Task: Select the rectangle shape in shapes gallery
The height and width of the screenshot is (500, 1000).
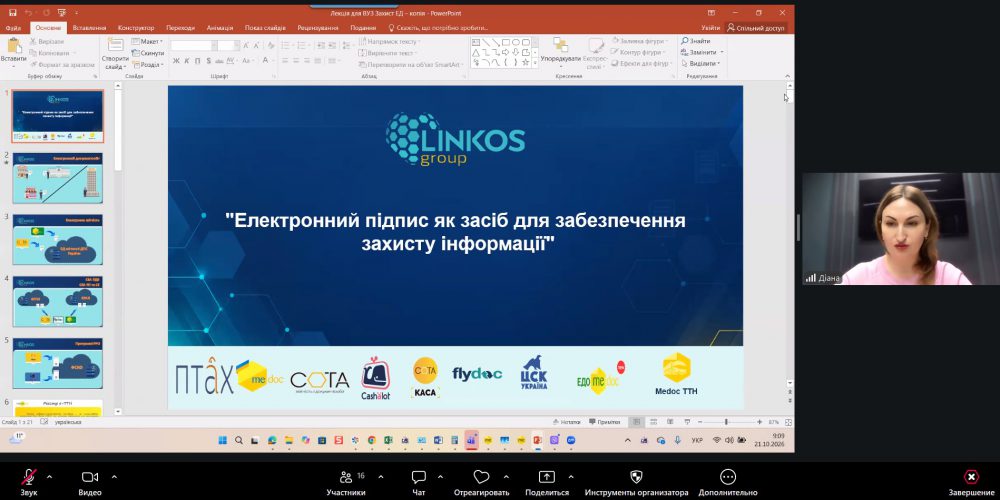Action: (x=505, y=43)
